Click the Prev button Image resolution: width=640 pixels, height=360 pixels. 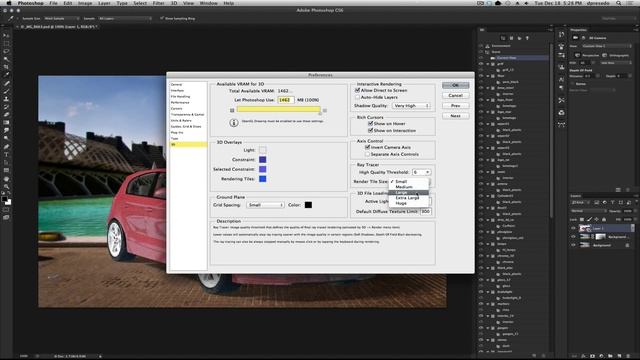pyautogui.click(x=456, y=106)
